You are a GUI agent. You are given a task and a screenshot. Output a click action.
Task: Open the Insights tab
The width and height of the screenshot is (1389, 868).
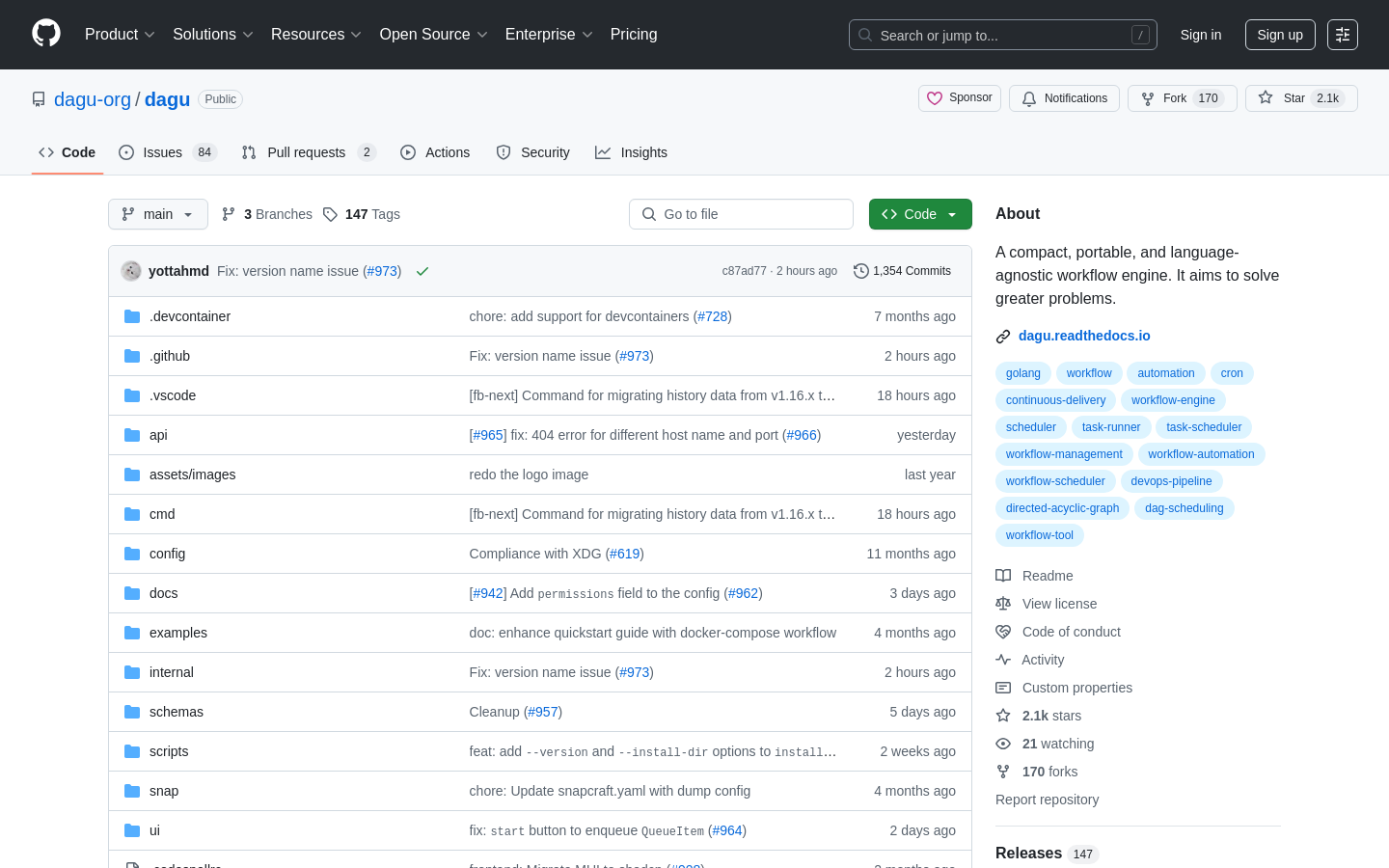pyautogui.click(x=631, y=152)
